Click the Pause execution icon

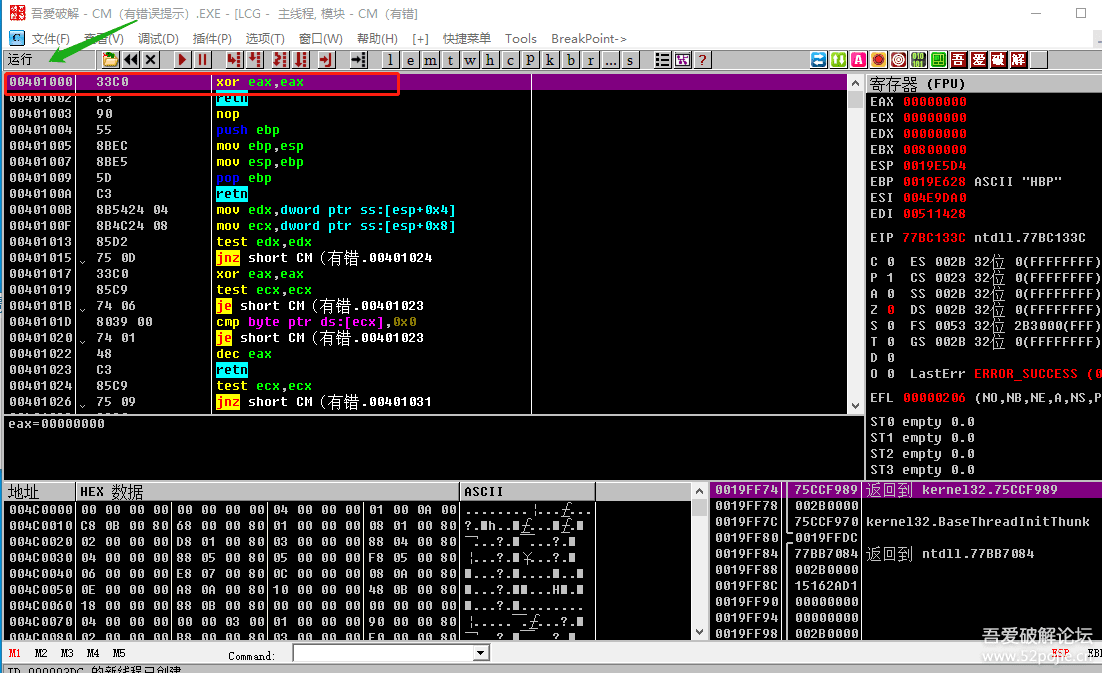[x=203, y=60]
